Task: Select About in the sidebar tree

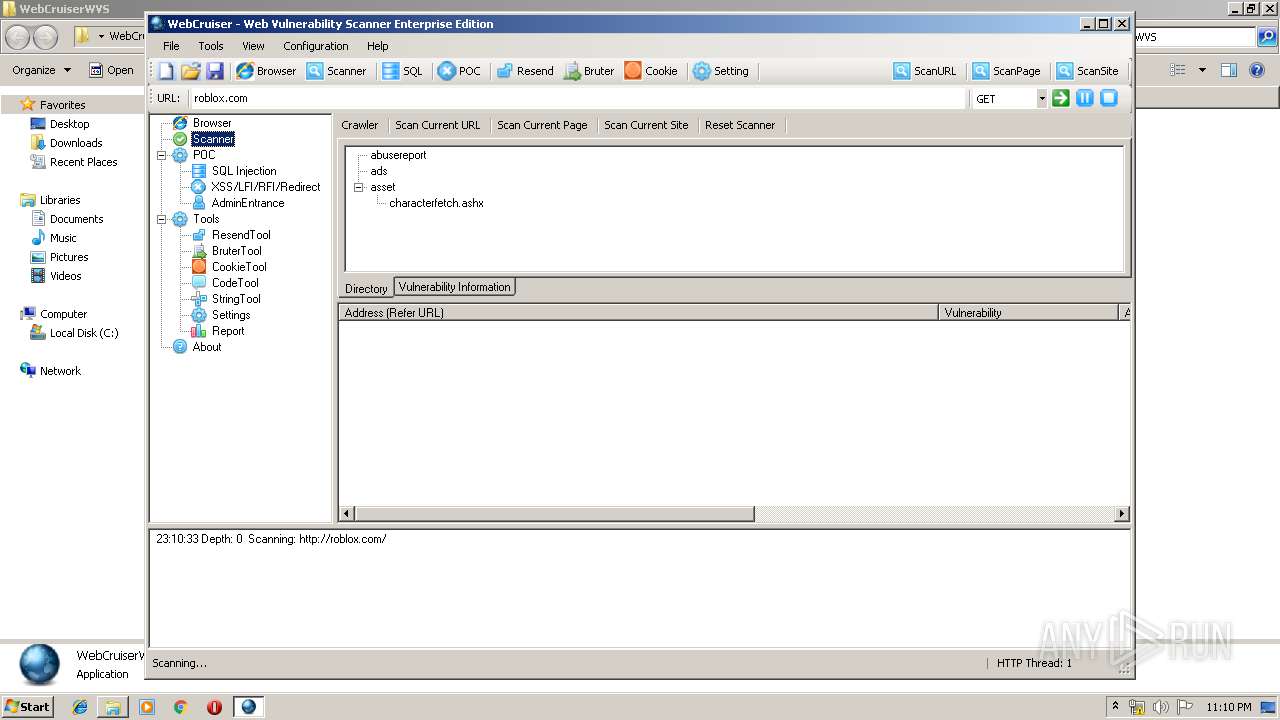Action: [x=207, y=347]
